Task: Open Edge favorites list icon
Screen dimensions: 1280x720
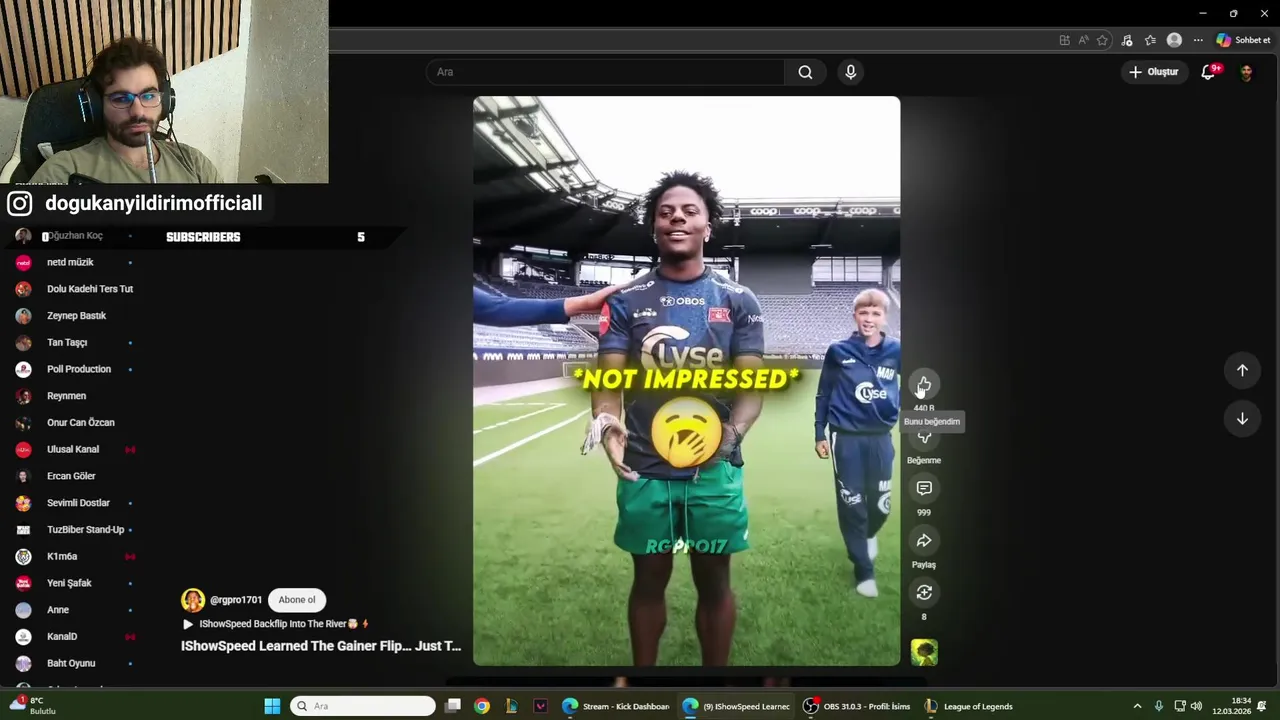Action: coord(1150,40)
